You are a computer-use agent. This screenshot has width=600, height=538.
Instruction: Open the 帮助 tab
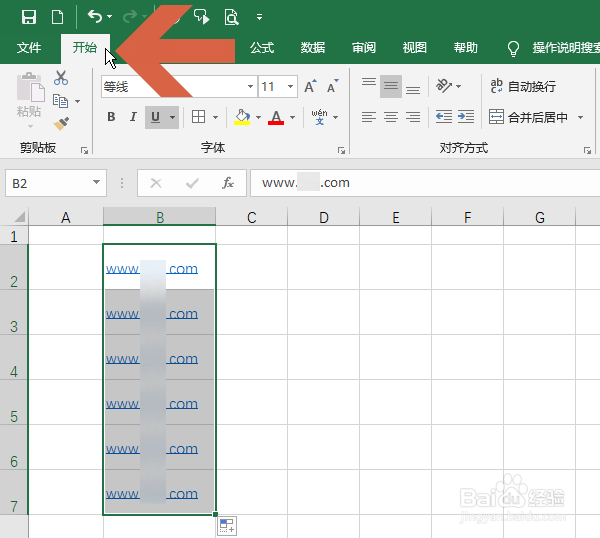point(465,48)
